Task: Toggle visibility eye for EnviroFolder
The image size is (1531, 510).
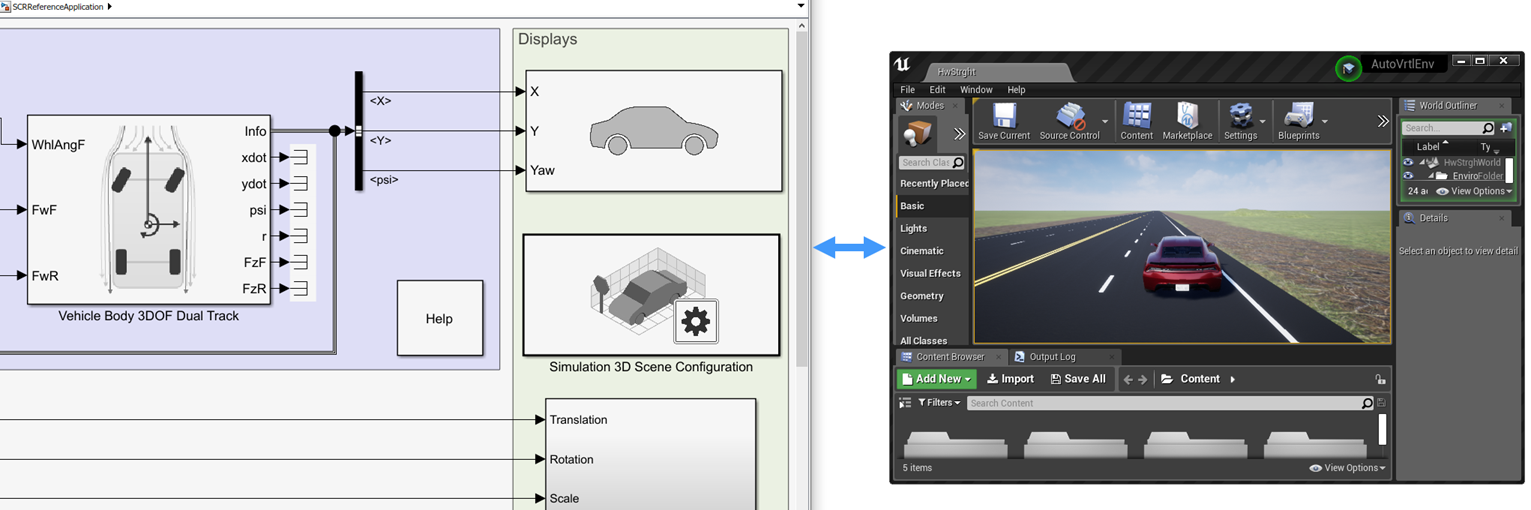Action: [x=1408, y=176]
